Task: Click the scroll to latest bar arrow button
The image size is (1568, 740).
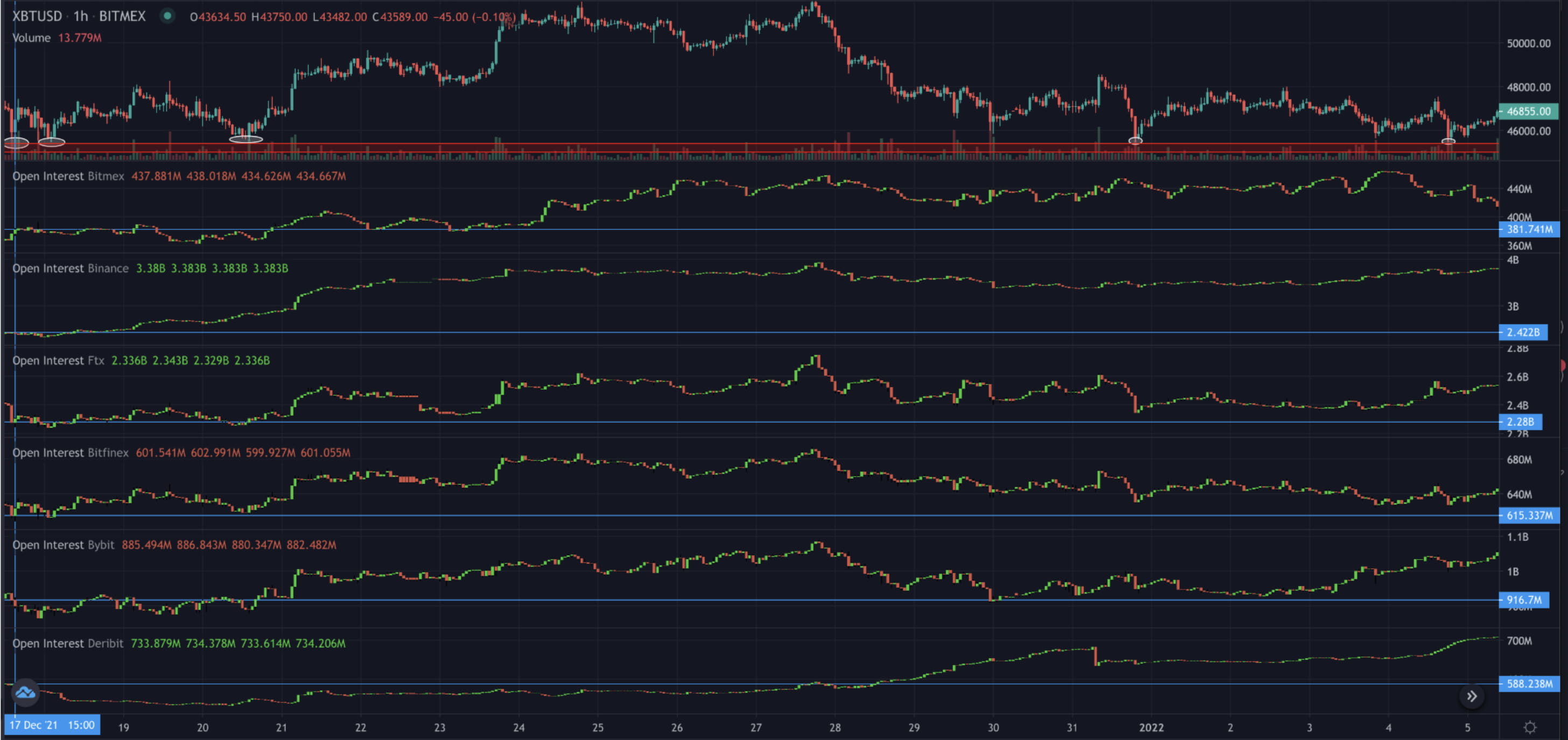Action: pyautogui.click(x=1471, y=696)
